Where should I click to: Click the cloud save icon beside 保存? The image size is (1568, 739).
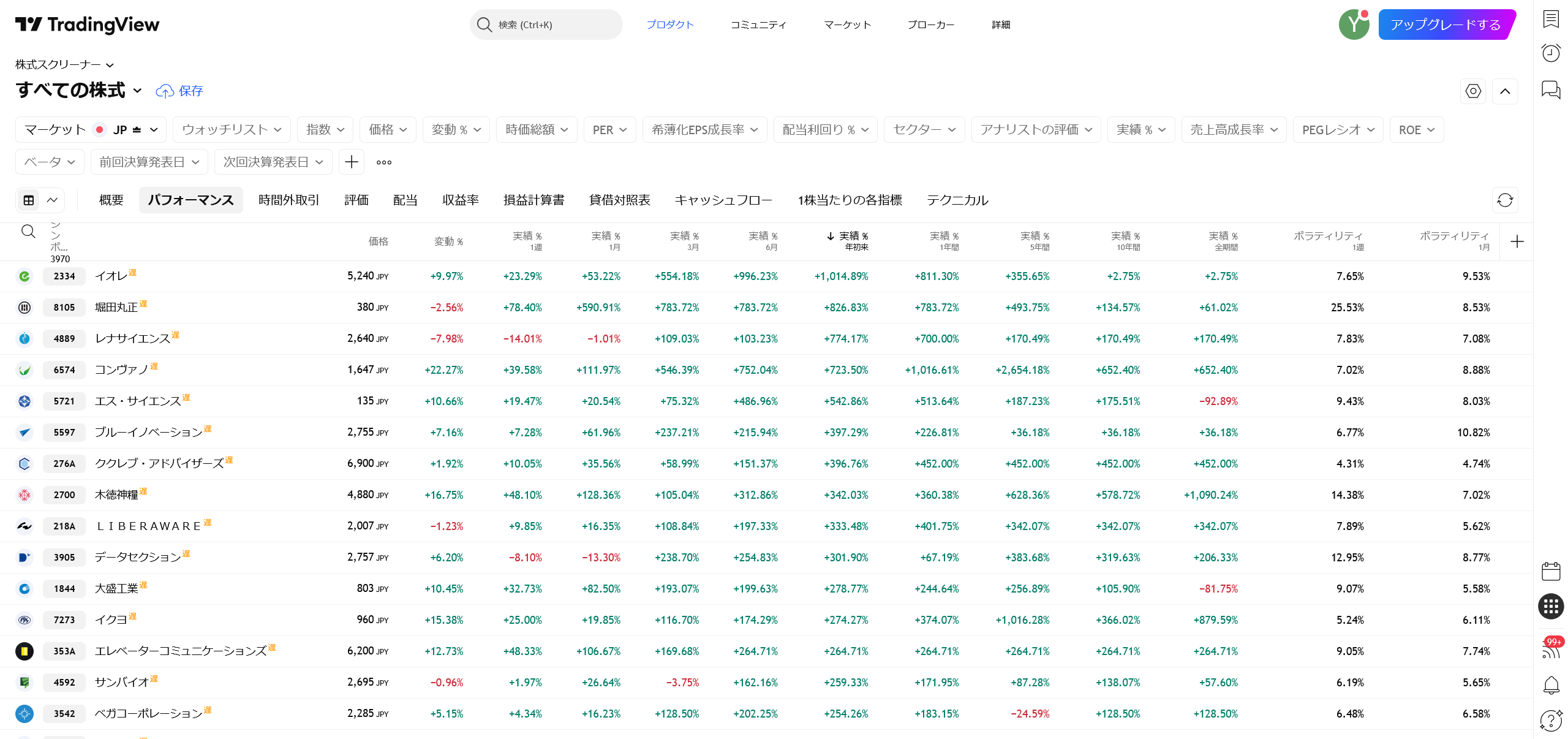(x=164, y=91)
